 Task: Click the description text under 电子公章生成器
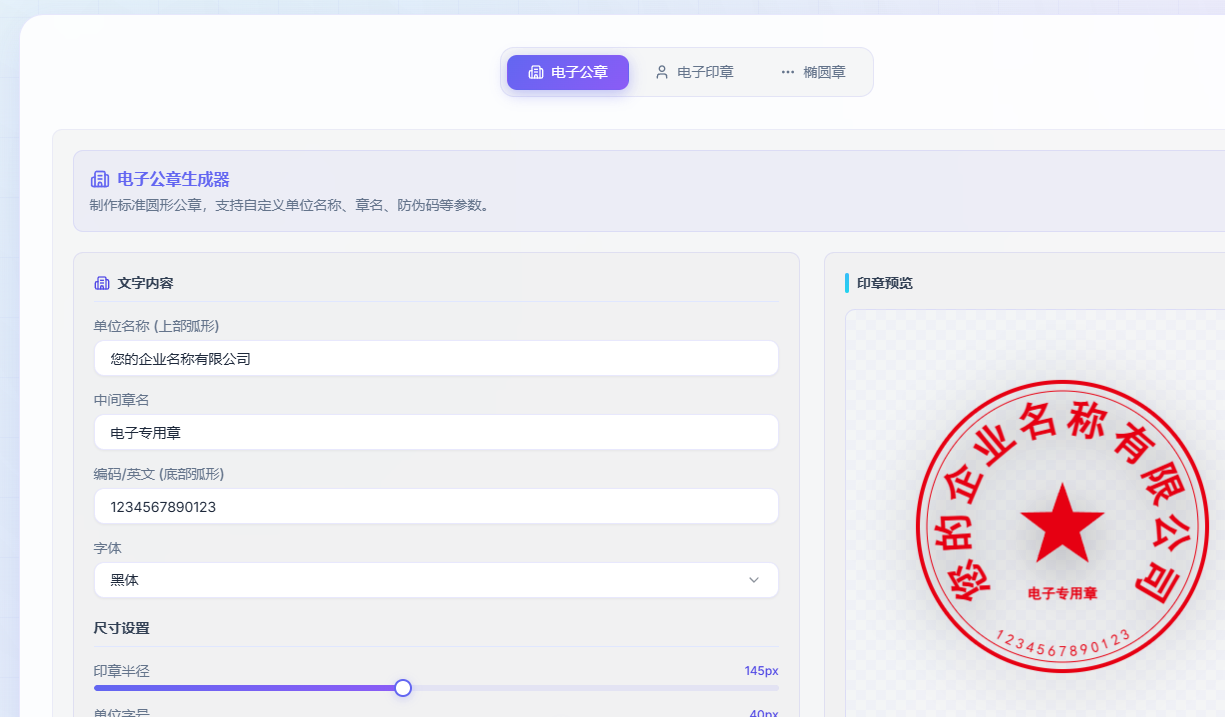click(292, 206)
